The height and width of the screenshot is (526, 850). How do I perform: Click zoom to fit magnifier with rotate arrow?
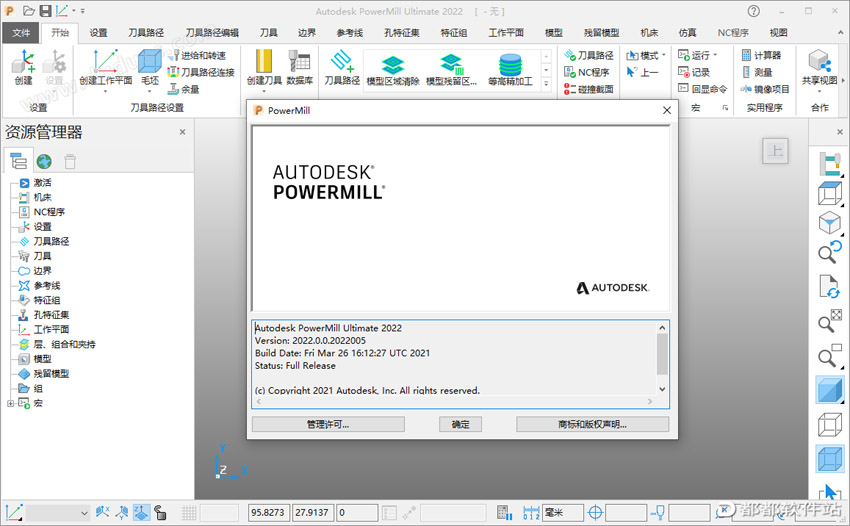pos(829,252)
